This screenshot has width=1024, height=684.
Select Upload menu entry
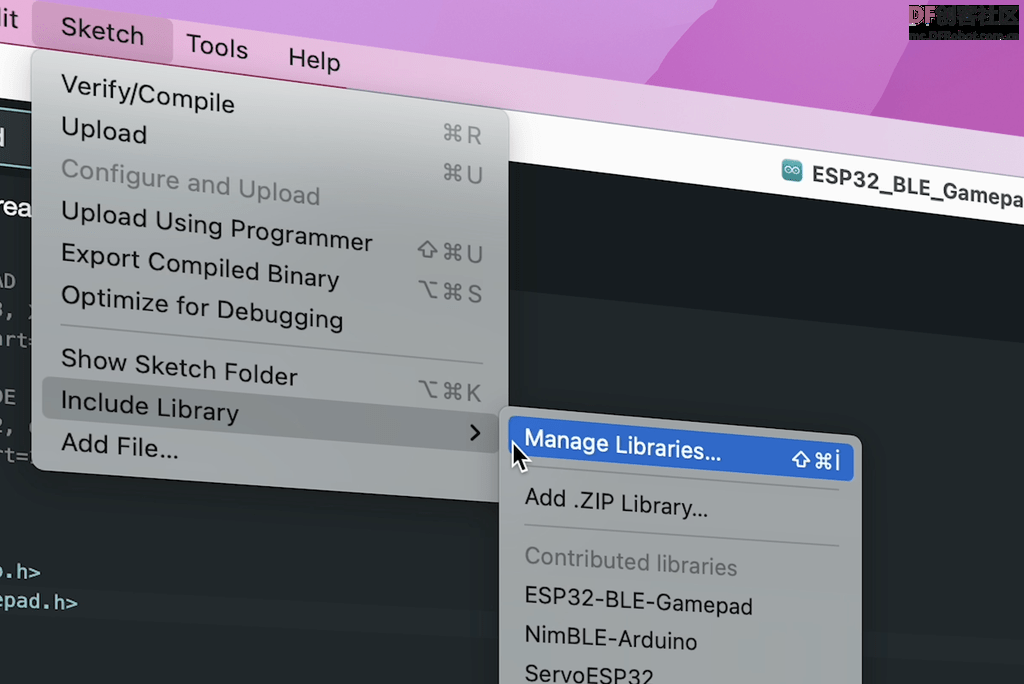point(104,131)
